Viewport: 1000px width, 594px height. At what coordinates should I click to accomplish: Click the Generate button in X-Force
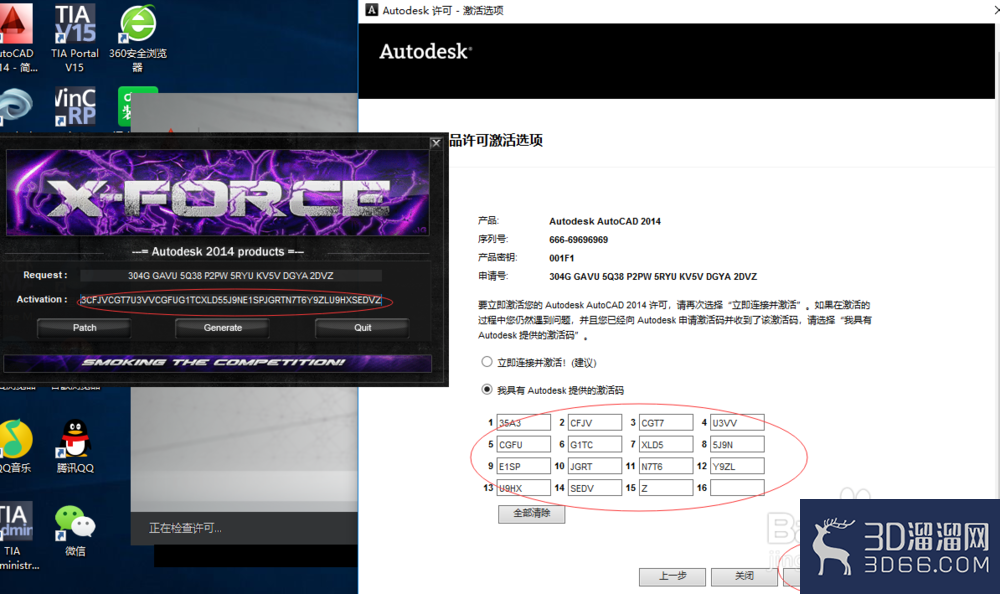click(x=223, y=328)
